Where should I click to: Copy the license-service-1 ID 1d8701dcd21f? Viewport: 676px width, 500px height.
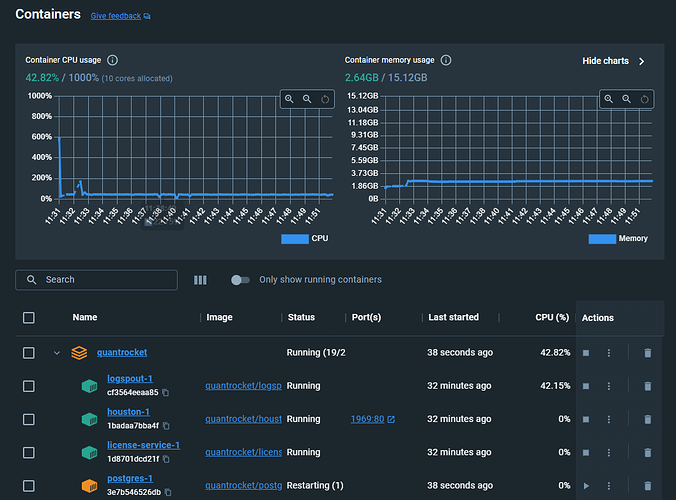click(166, 459)
